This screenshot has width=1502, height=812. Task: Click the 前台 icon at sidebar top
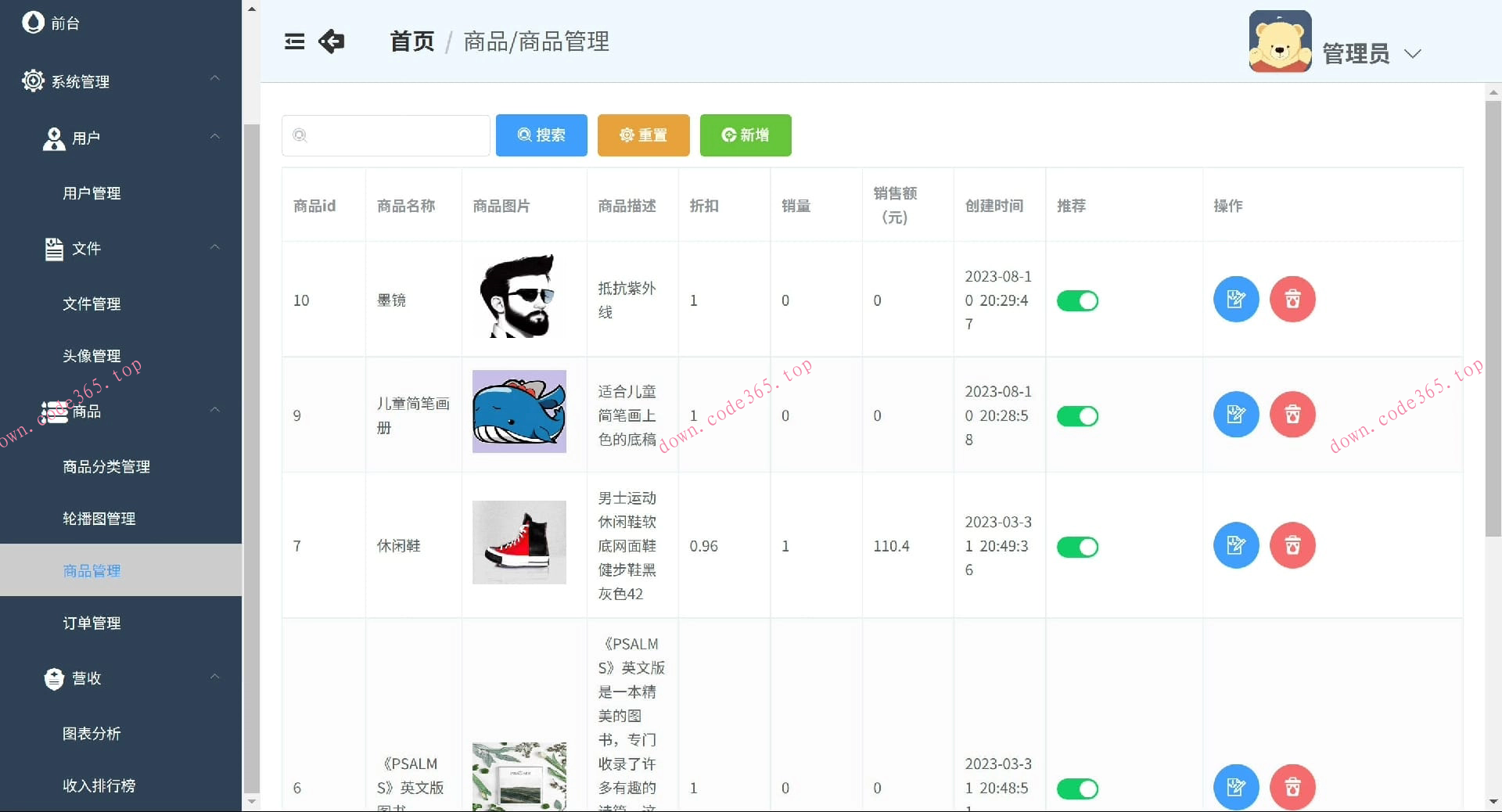(x=32, y=22)
